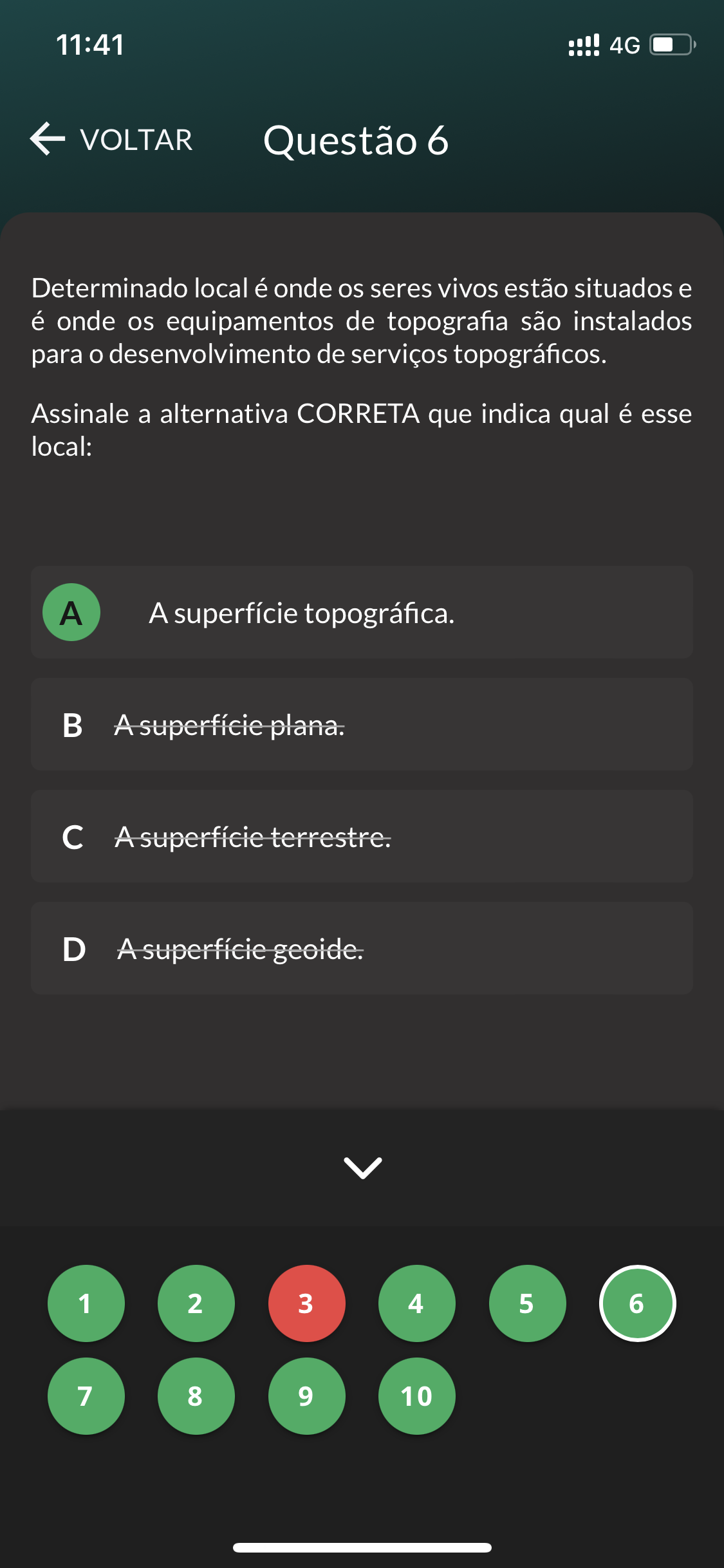Collapse the question navigator chevron
724x1568 pixels.
(x=362, y=1167)
